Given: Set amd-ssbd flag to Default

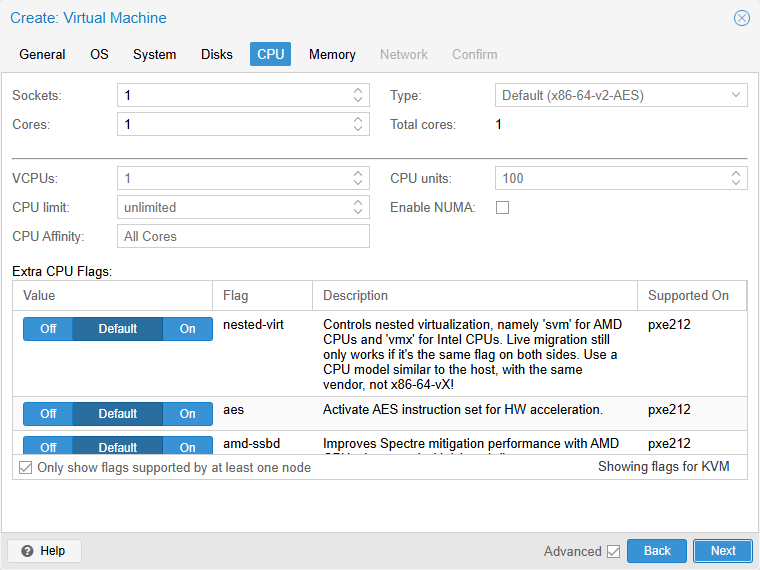Looking at the screenshot, I should click(x=118, y=445).
